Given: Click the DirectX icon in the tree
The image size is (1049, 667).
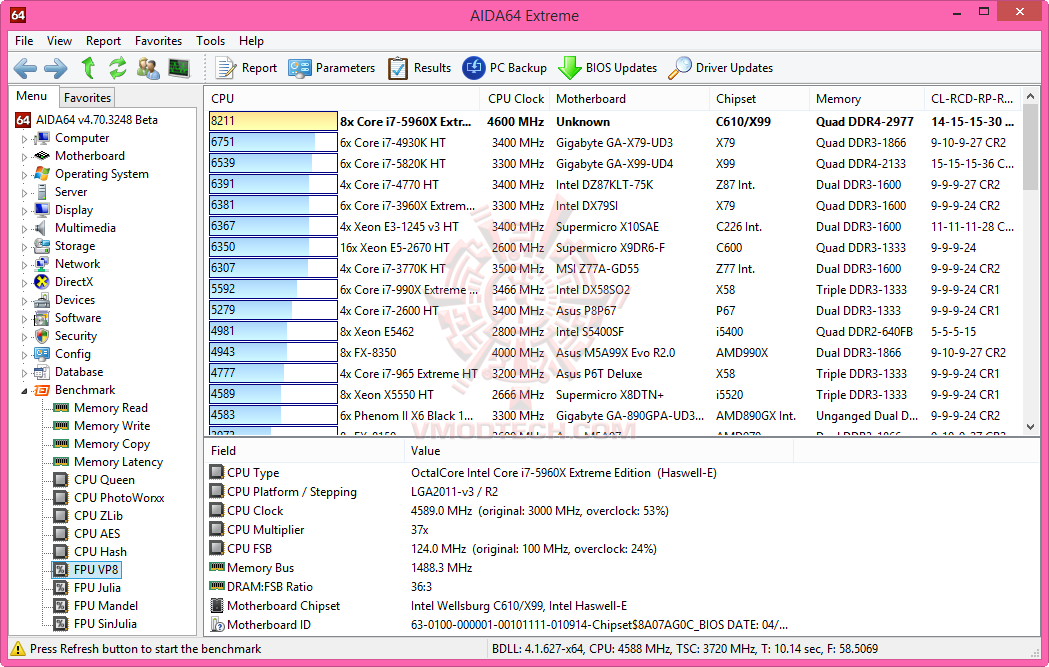Looking at the screenshot, I should point(42,282).
